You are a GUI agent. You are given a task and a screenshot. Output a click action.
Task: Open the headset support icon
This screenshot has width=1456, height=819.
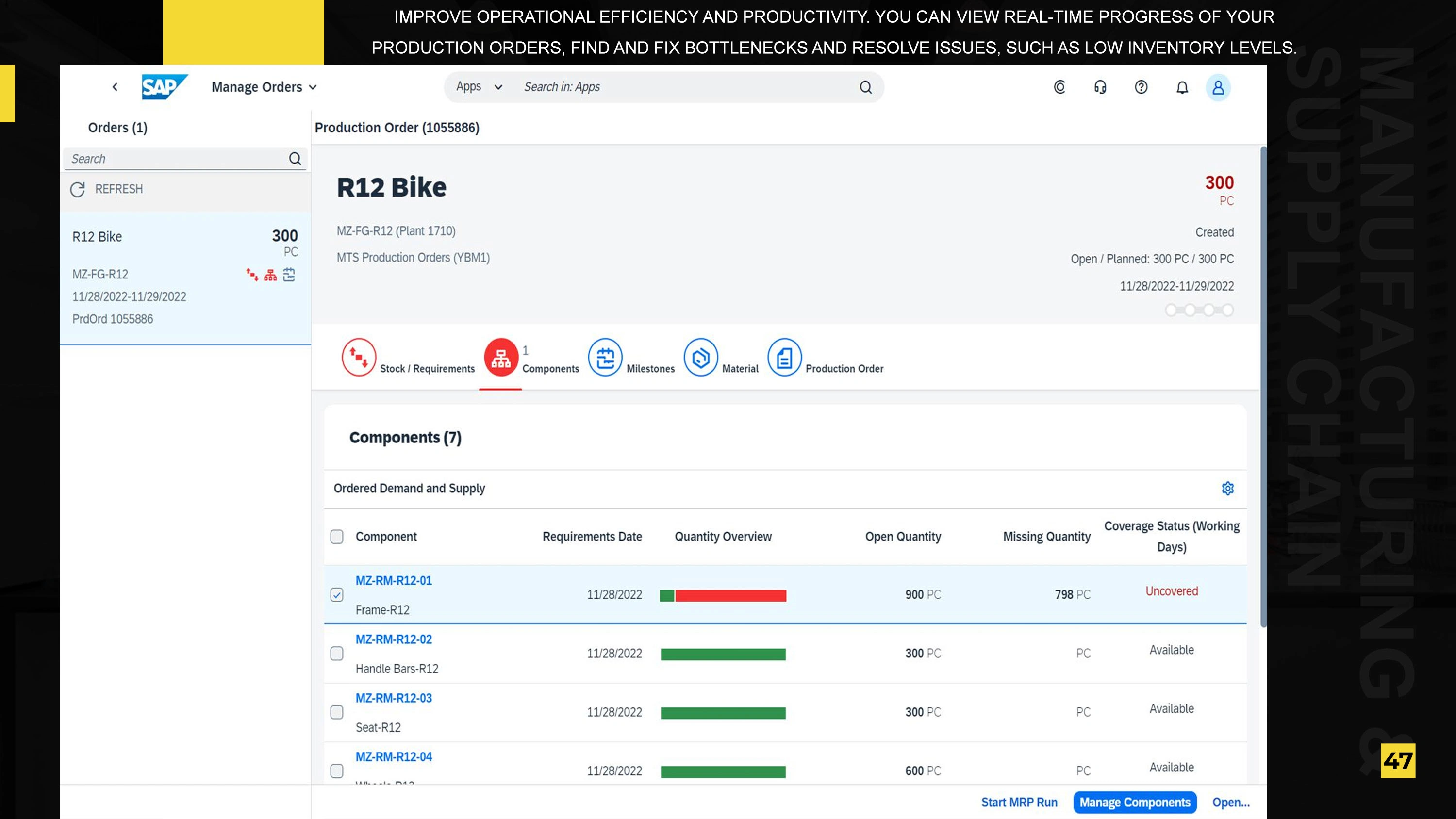click(x=1100, y=87)
